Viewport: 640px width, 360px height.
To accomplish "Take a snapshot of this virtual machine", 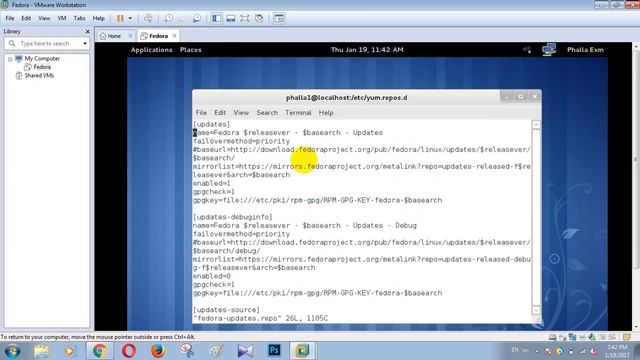I will point(169,18).
